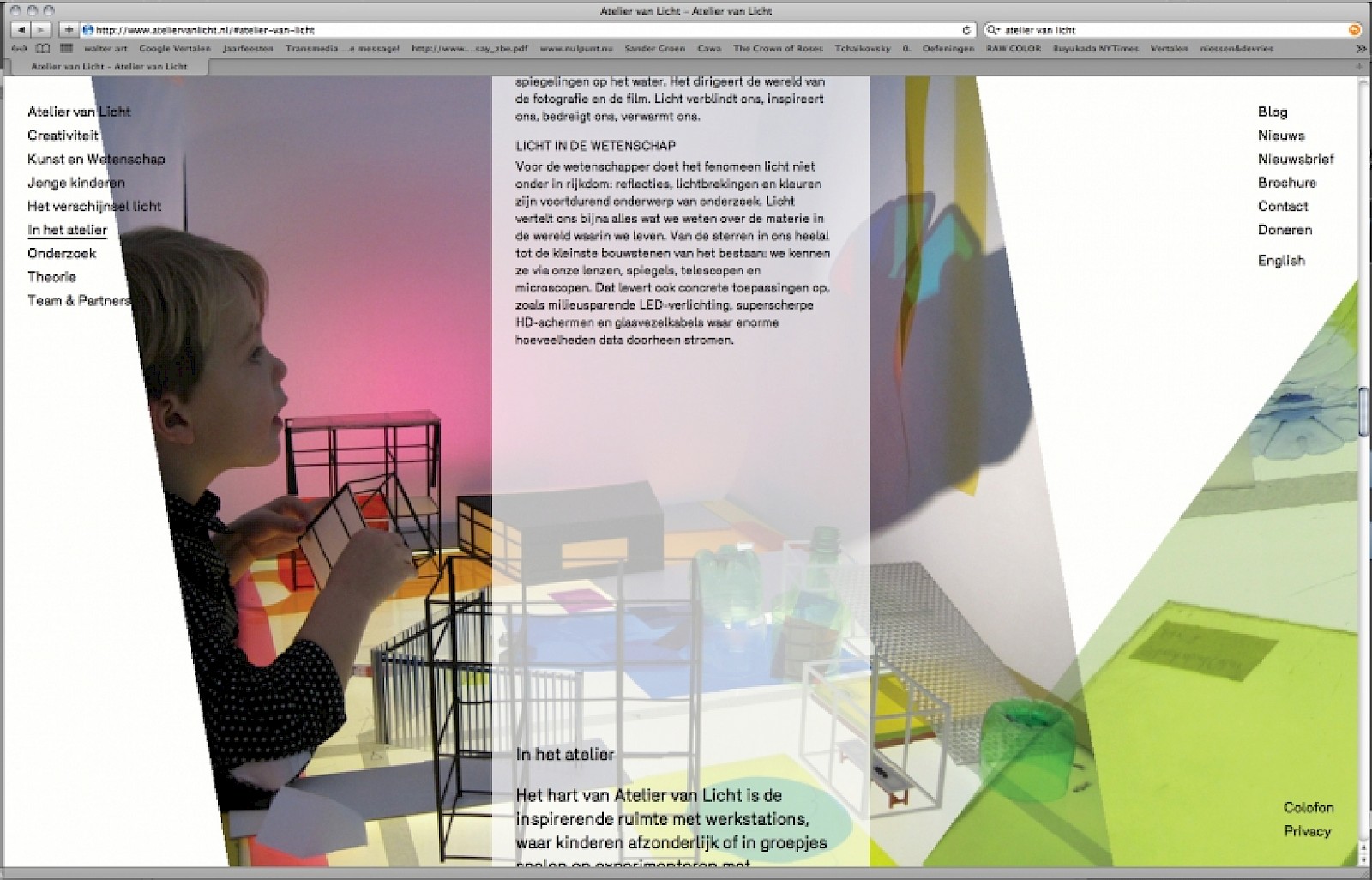
Task: Switch language to 'English'
Action: point(1281,261)
